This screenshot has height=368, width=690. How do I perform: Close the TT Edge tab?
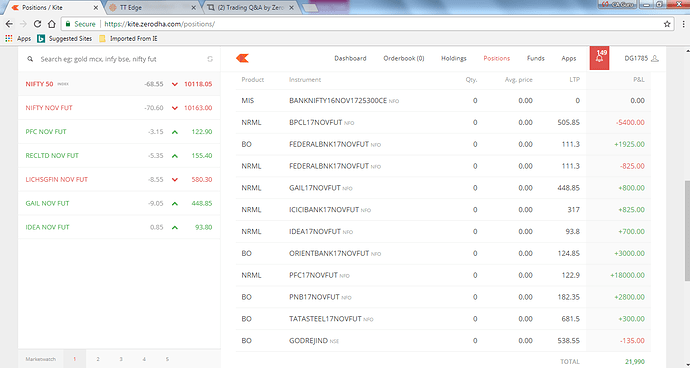pos(193,7)
